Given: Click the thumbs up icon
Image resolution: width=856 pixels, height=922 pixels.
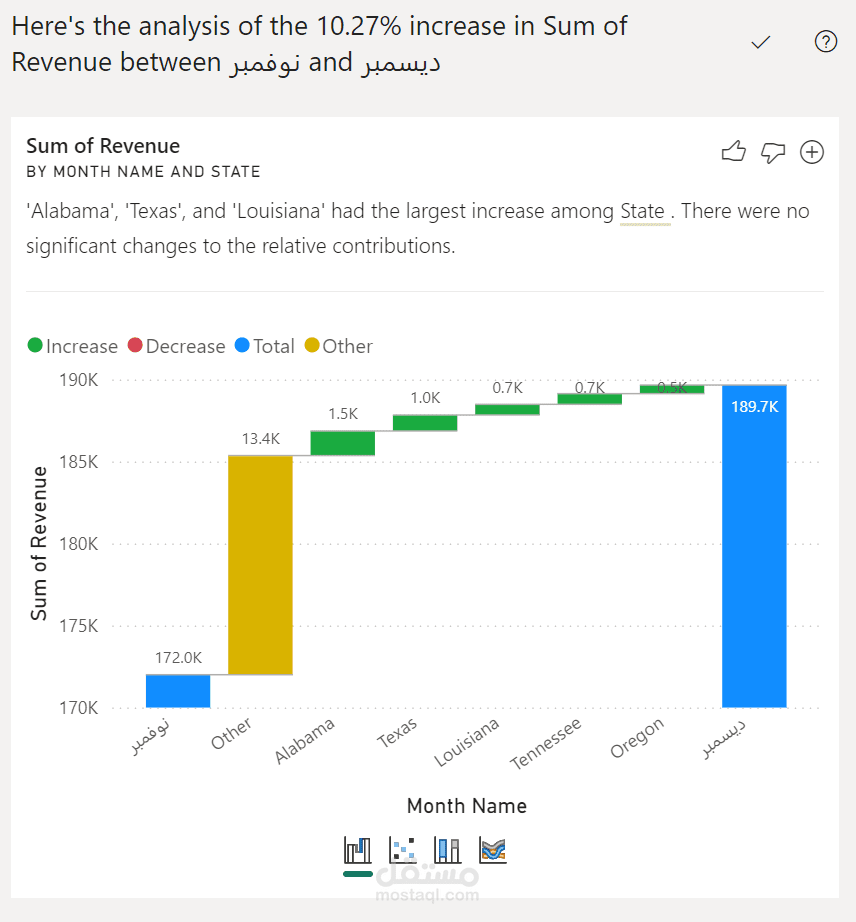Looking at the screenshot, I should coord(733,152).
